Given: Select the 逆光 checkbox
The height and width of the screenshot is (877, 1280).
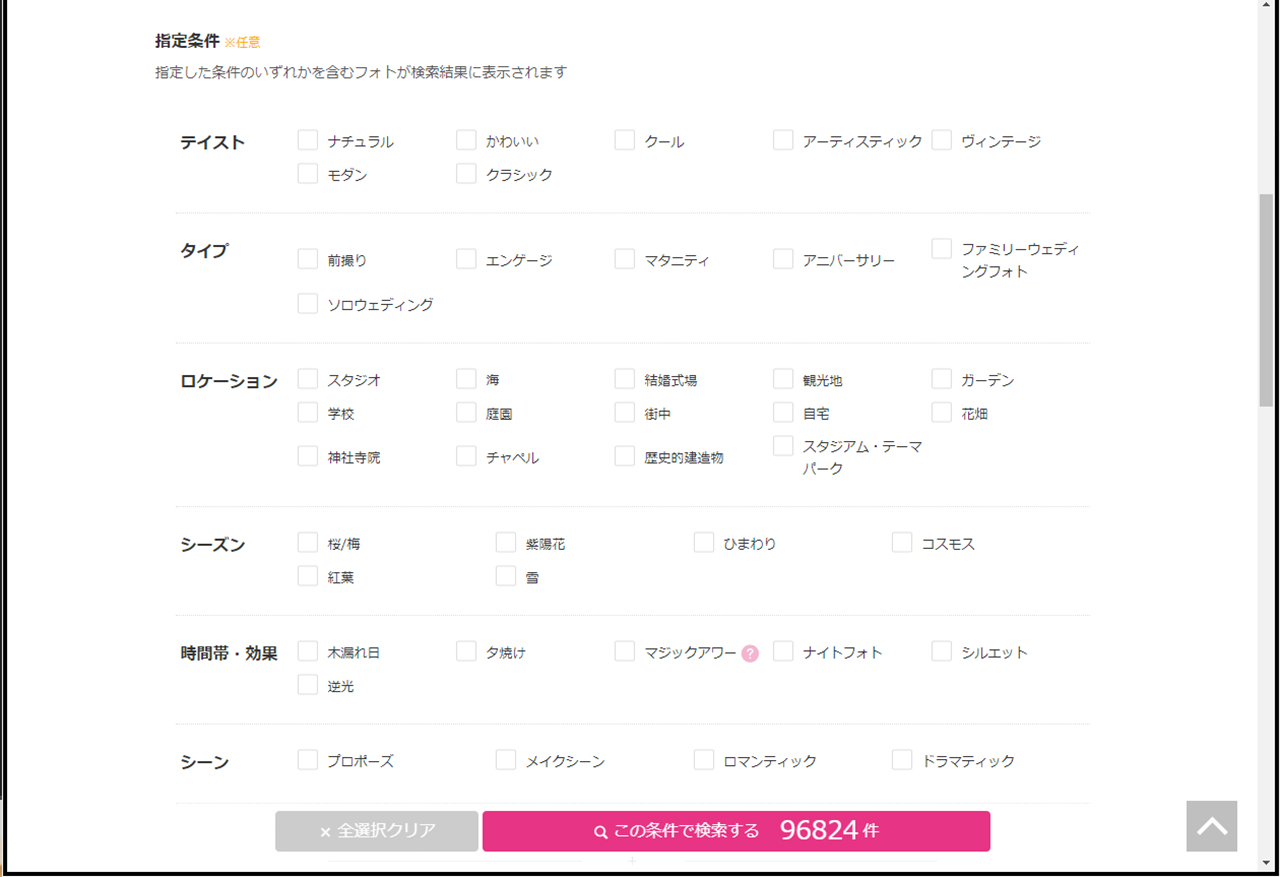Looking at the screenshot, I should coord(308,685).
